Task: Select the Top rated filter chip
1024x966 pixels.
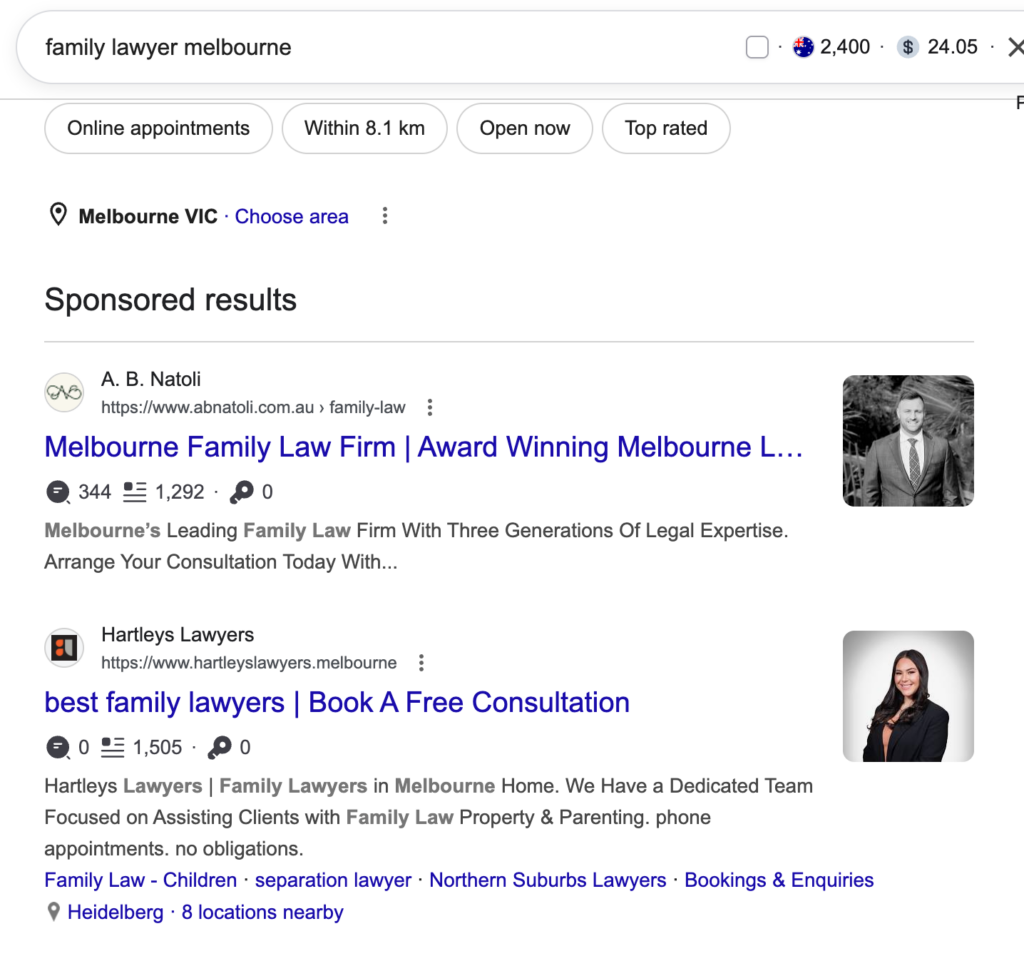Action: [x=665, y=128]
